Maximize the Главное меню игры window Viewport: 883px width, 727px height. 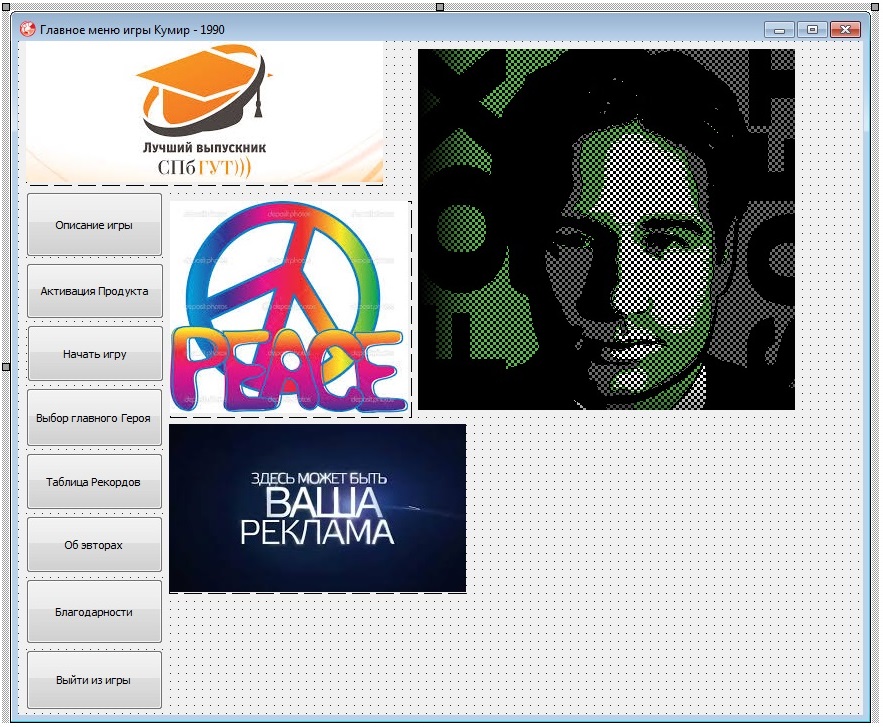[x=812, y=30]
